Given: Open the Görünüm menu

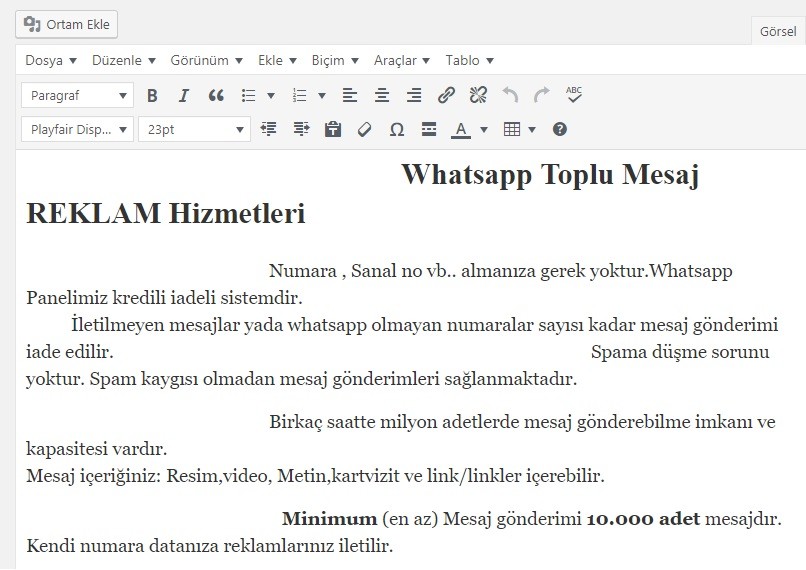Looking at the screenshot, I should coord(206,60).
